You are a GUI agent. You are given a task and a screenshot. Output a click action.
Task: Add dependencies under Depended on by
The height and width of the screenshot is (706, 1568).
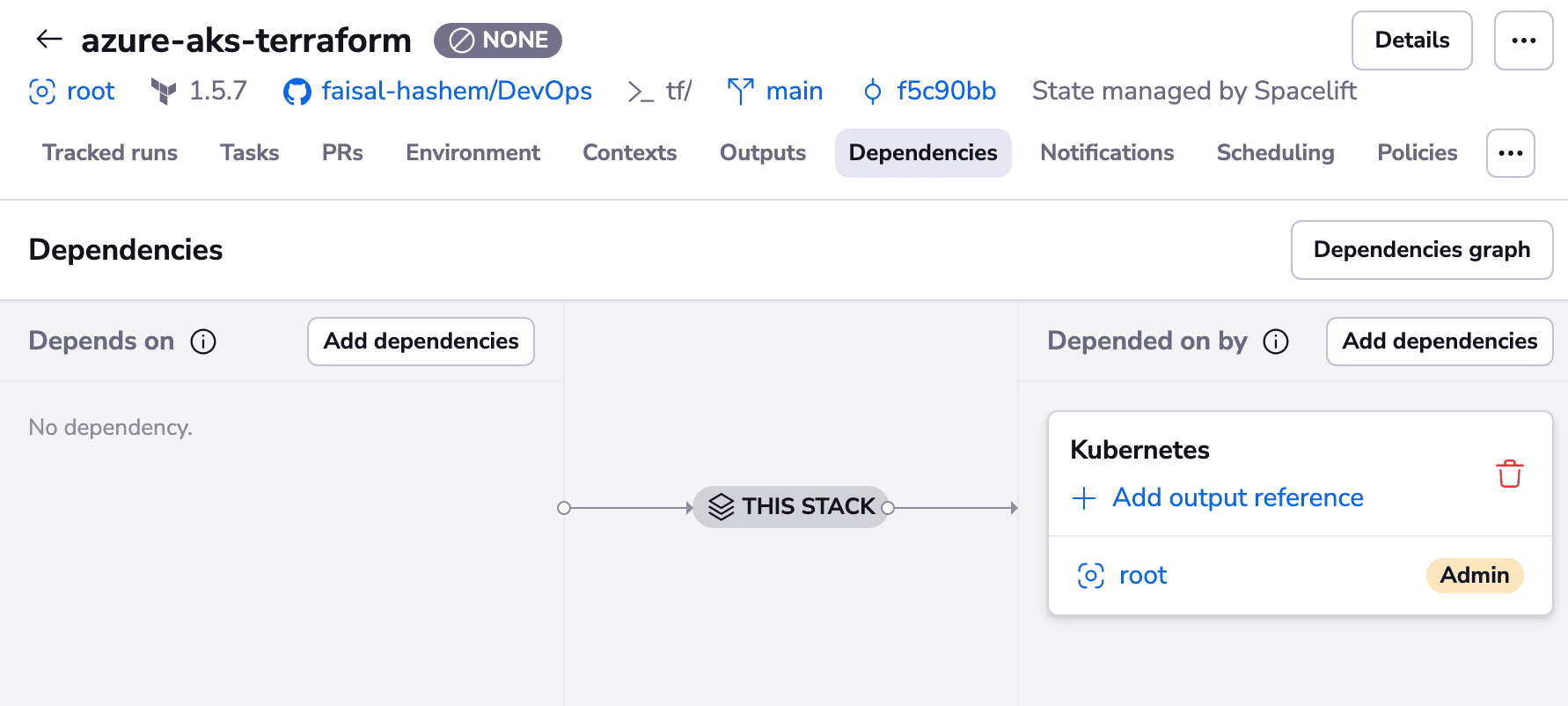pos(1440,342)
